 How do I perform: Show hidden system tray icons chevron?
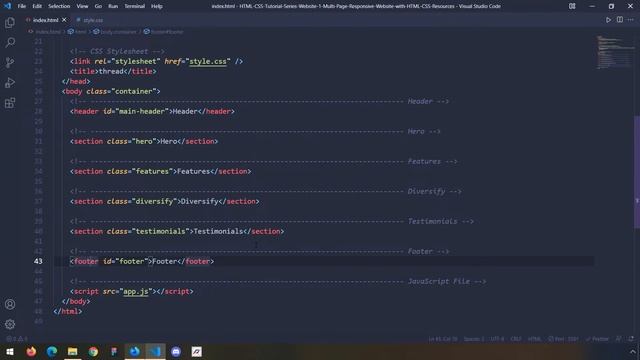click(632, 351)
